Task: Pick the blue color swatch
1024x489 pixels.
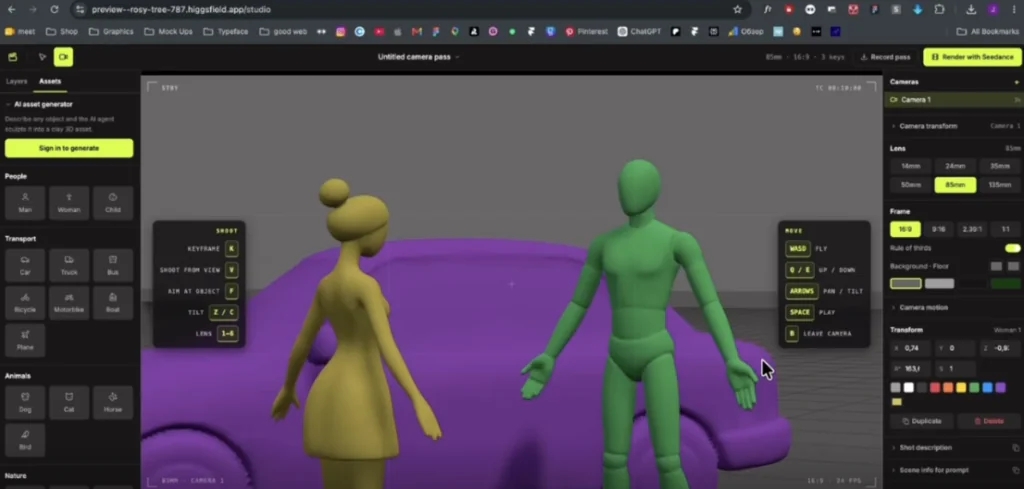Action: 987,388
